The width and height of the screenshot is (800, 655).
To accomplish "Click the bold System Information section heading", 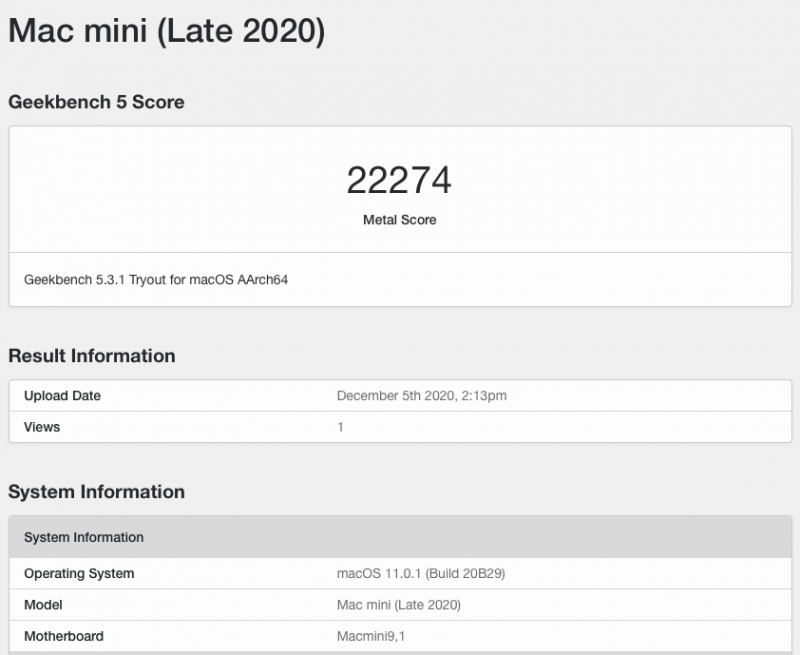I will (96, 492).
